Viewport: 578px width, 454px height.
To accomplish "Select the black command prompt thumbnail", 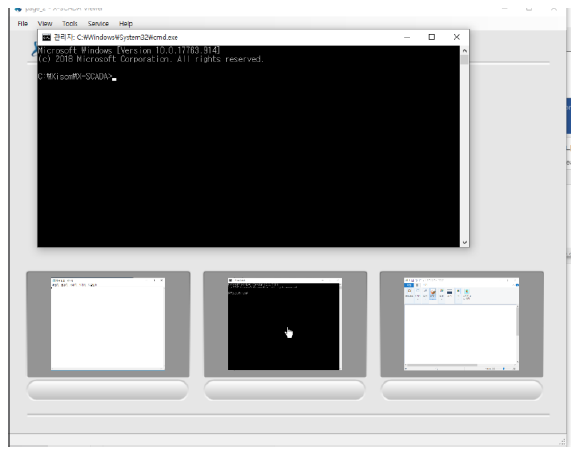I will coord(285,324).
